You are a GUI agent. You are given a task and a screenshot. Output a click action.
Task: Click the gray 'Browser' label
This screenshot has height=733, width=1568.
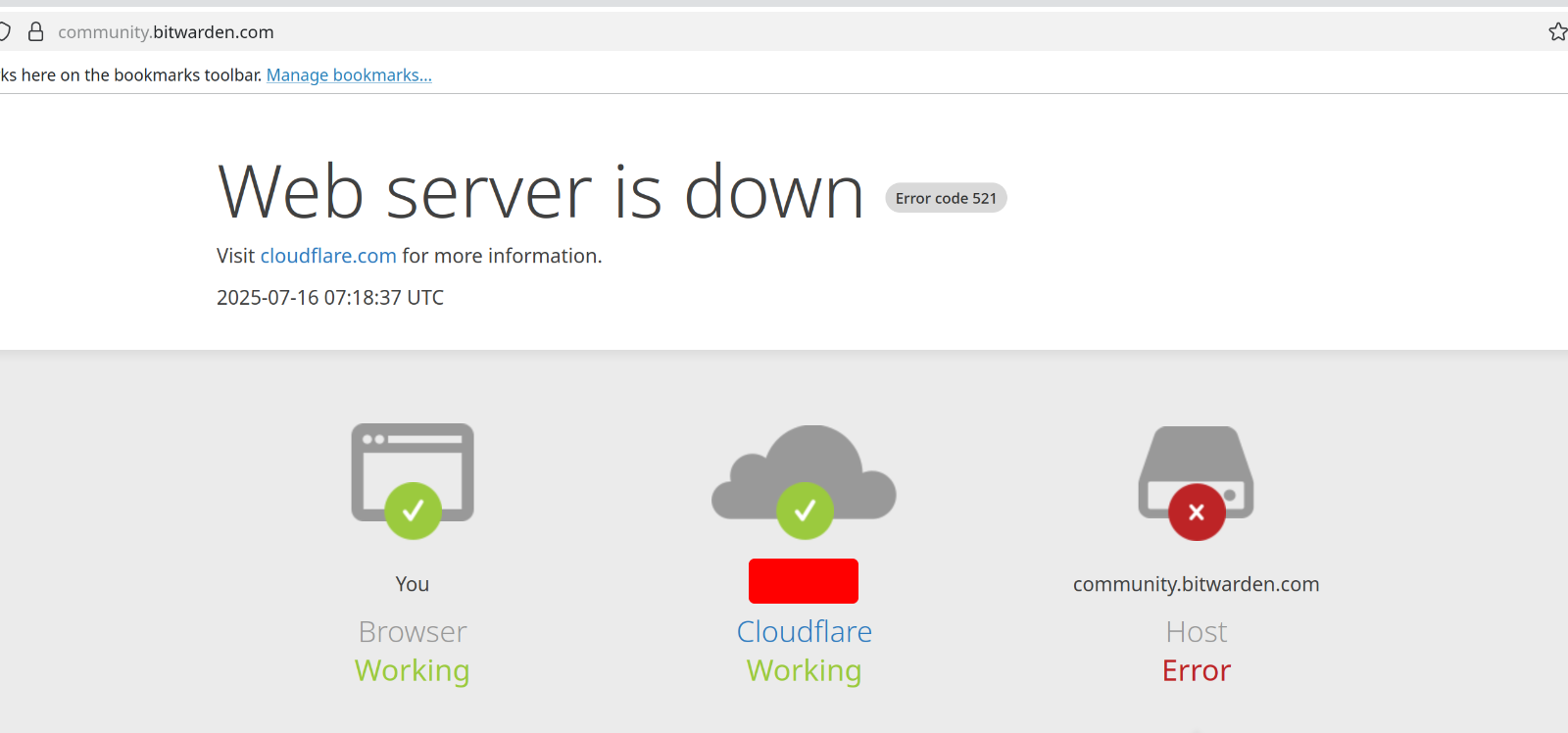pos(413,632)
